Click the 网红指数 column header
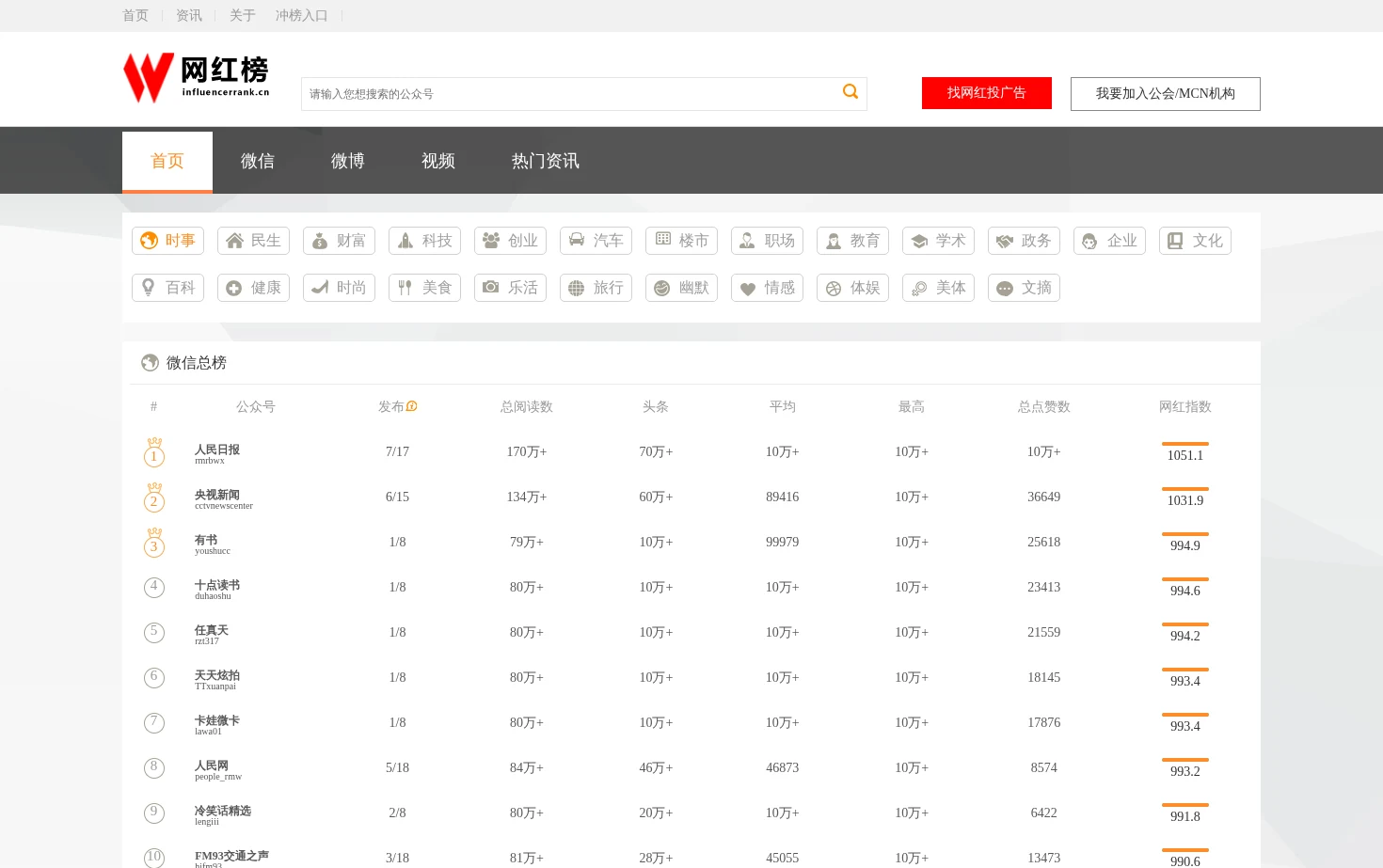Screen dimensions: 1383x868 tap(1185, 406)
